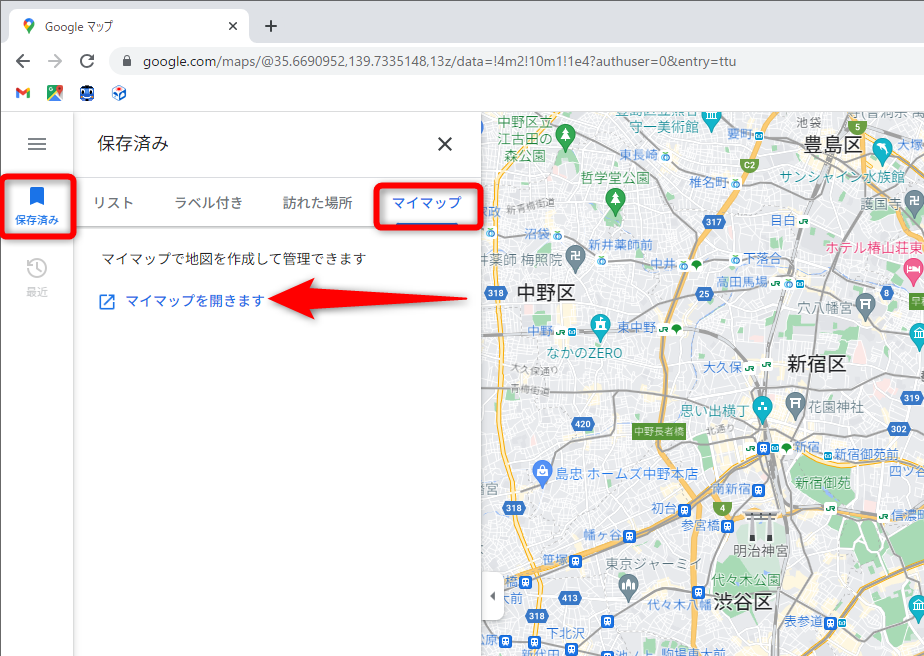This screenshot has width=924, height=656.
Task: Open the main menu hamburger icon
Action: 37,144
